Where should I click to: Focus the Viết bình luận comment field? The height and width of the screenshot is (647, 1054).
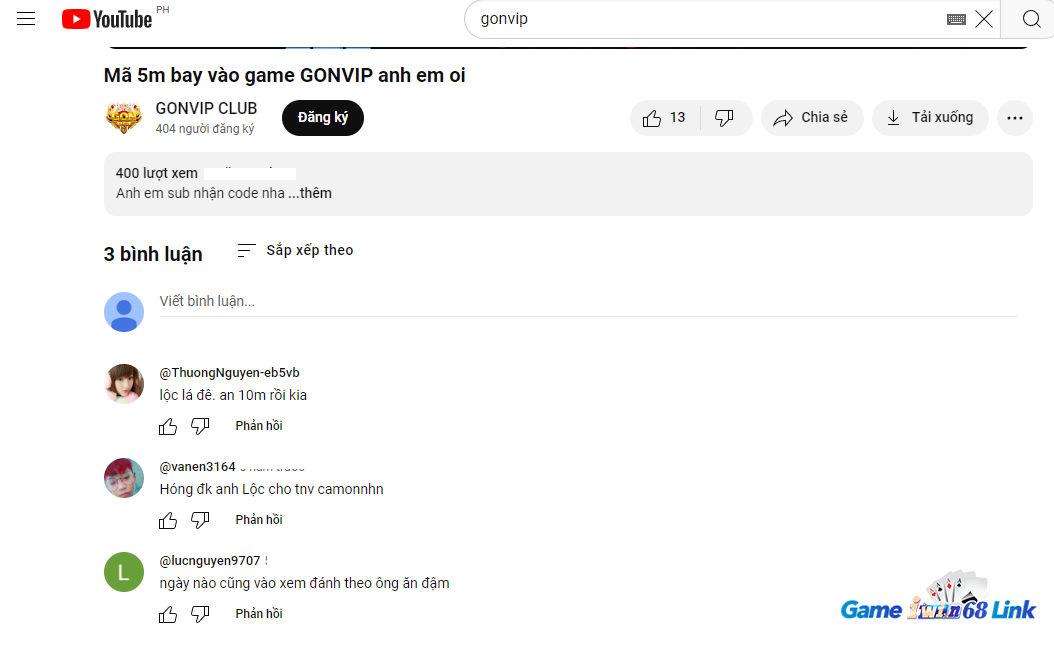tap(586, 301)
